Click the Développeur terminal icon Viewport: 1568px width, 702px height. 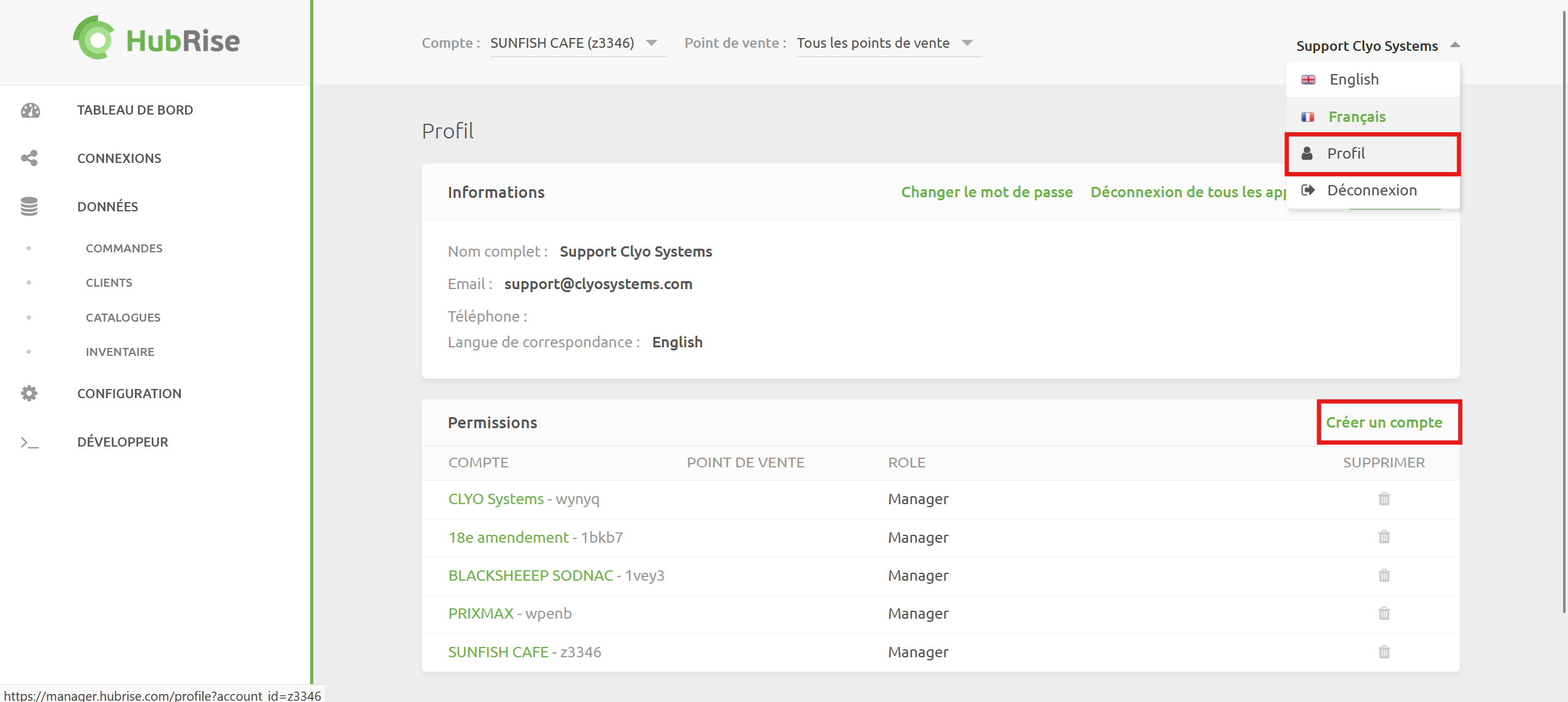tap(29, 442)
